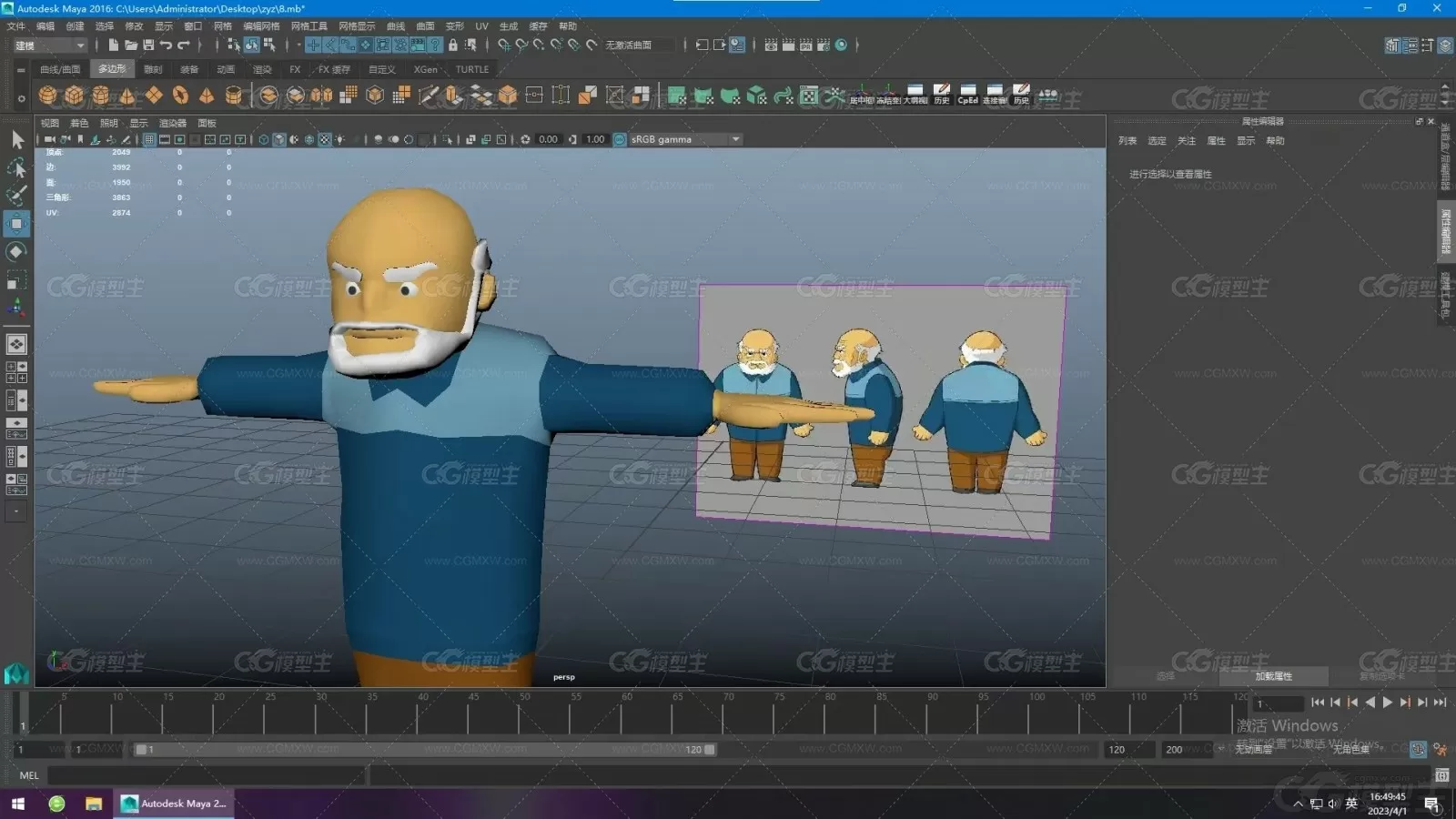Create a polygon pyramid from the shelf
Image resolution: width=1456 pixels, height=819 pixels.
click(x=207, y=95)
